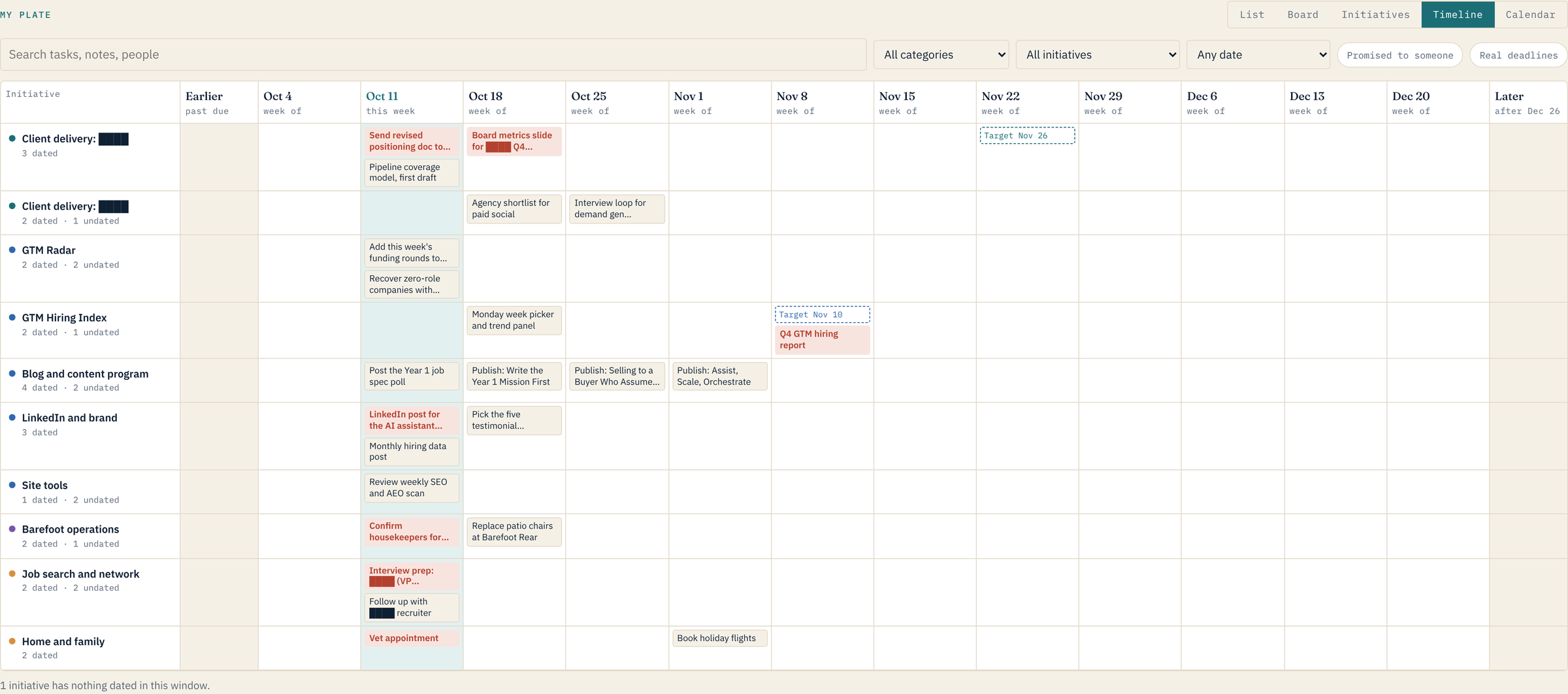
Task: Select the Barefoot operations initiative label
Action: [70, 529]
